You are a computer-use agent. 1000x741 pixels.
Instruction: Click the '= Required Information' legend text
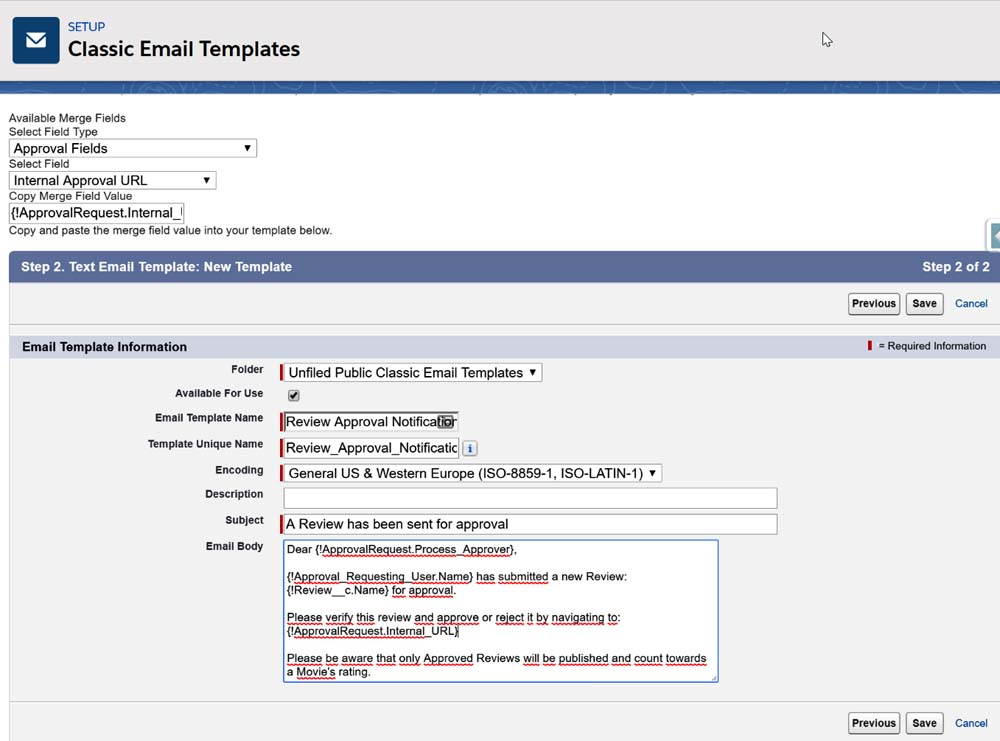click(932, 346)
